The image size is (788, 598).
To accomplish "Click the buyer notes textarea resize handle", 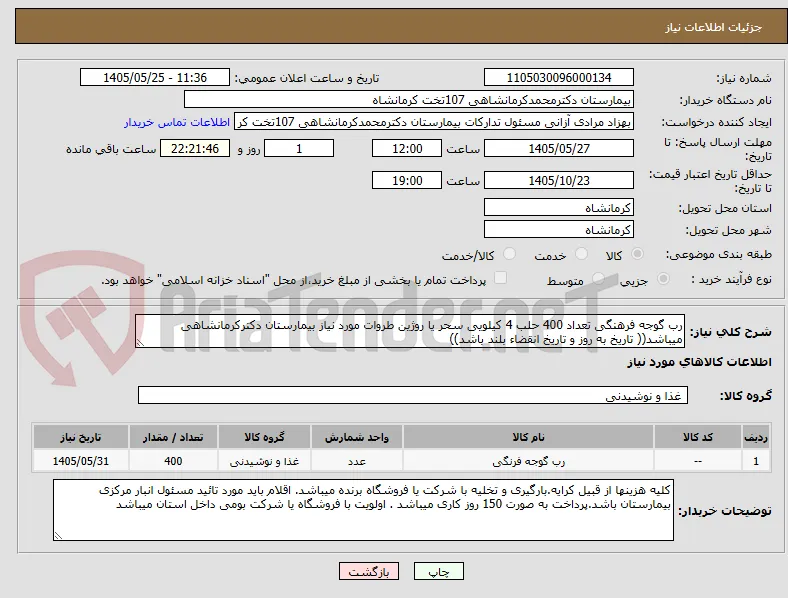I will coord(58,536).
